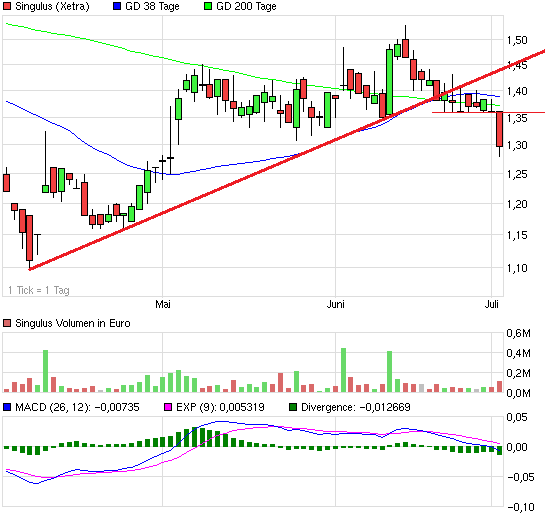Click the 0,6M volume axis label
This screenshot has width=545, height=515.
pos(518,333)
